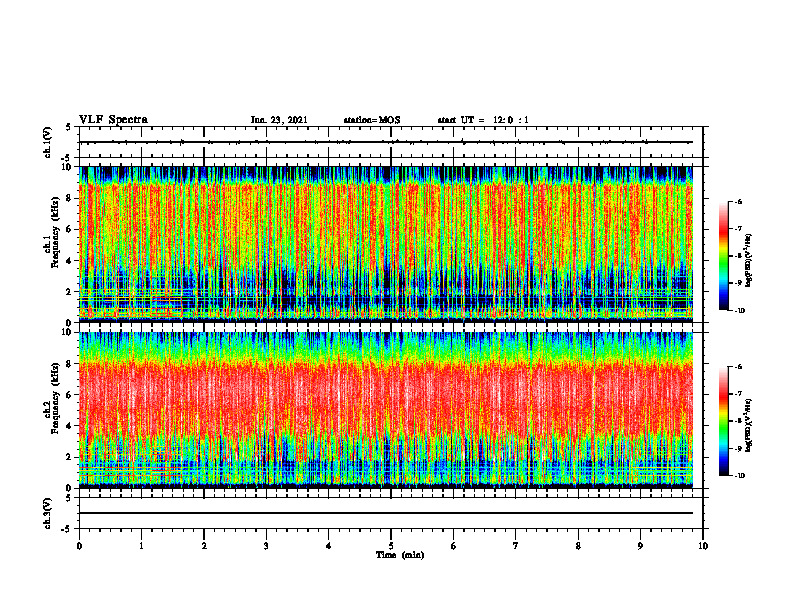Viewport: 792px width, 612px height.
Task: Click the ch.3 flat waveform trace panel
Action: pos(391,513)
